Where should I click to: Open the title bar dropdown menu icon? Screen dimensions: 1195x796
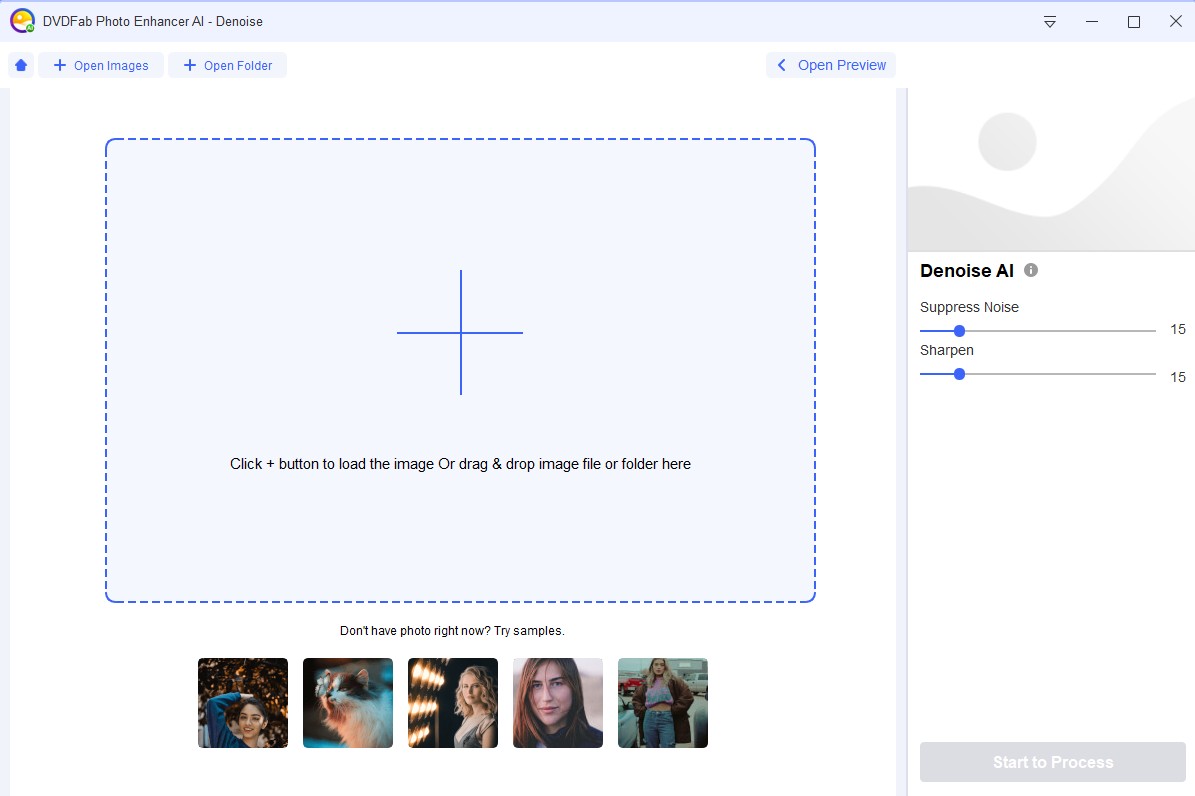[1049, 21]
